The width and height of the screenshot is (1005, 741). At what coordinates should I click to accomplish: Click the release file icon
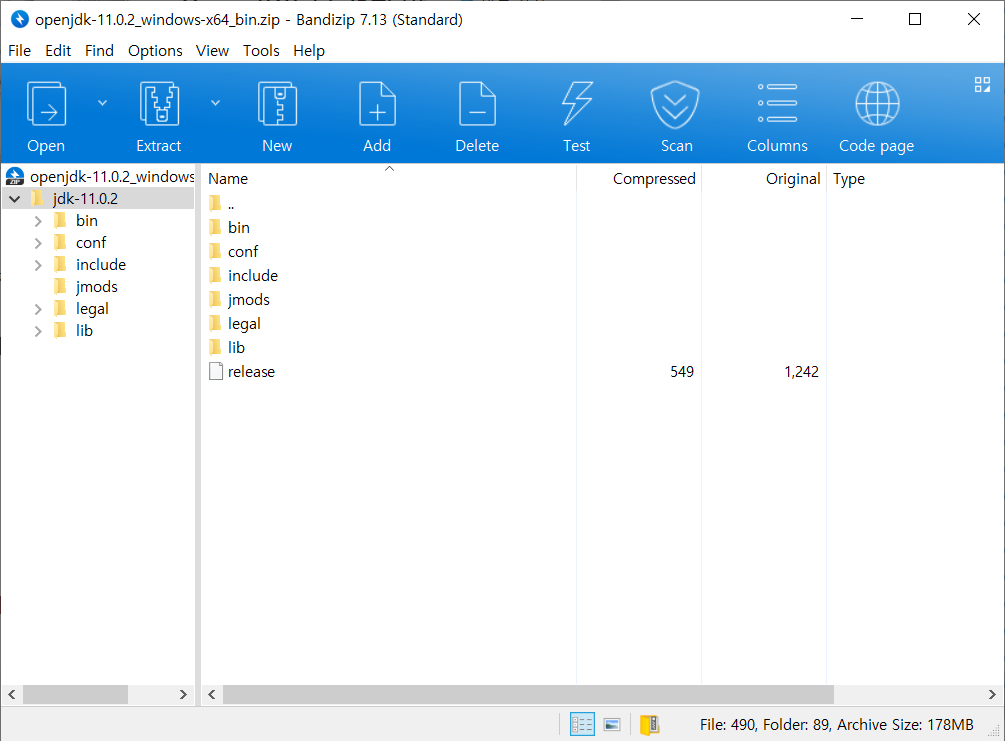216,371
